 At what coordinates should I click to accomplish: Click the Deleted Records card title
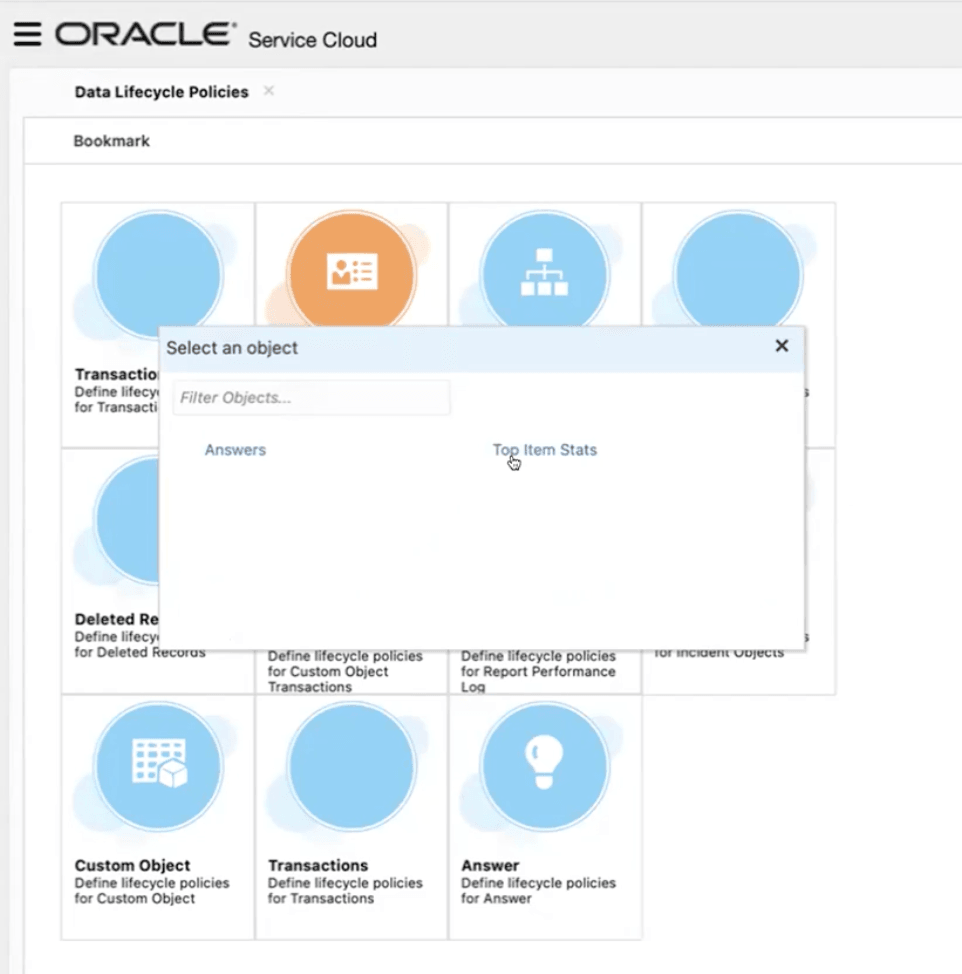[x=117, y=619]
